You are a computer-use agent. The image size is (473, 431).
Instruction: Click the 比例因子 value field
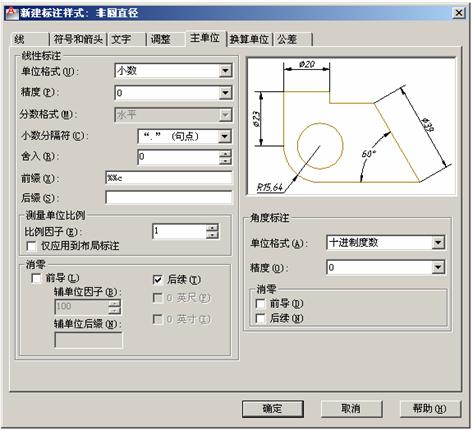(x=179, y=231)
